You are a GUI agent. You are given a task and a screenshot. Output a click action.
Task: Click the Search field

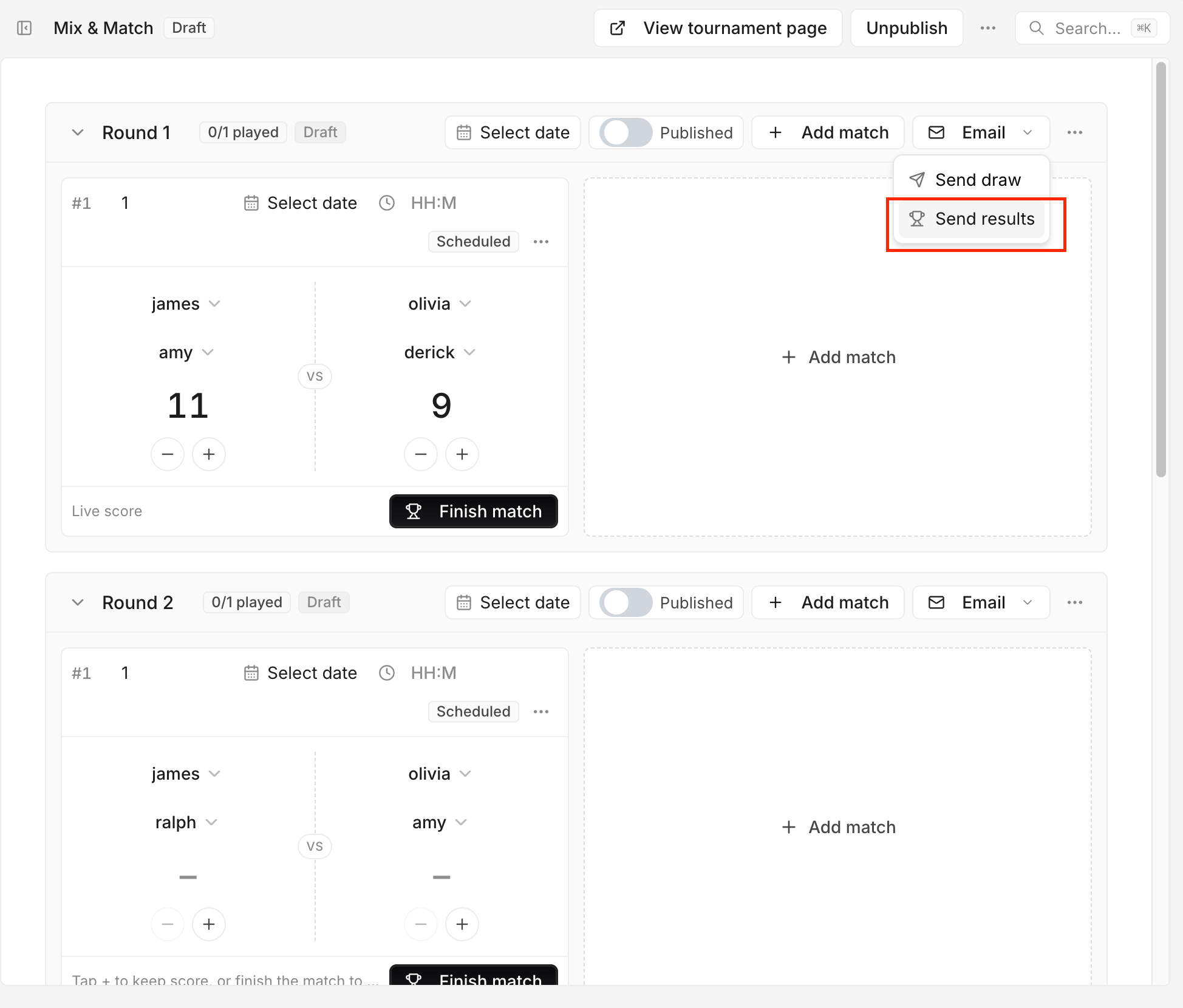(x=1093, y=28)
